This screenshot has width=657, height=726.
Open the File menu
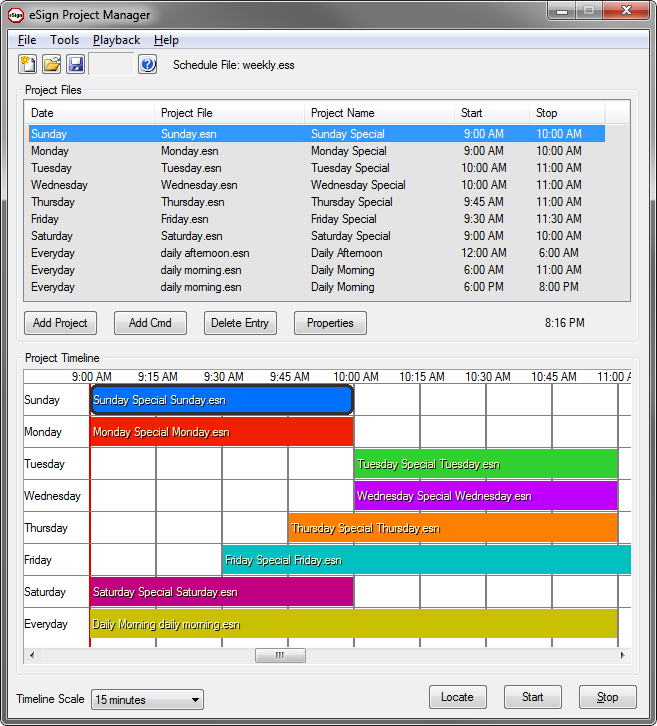pyautogui.click(x=27, y=40)
